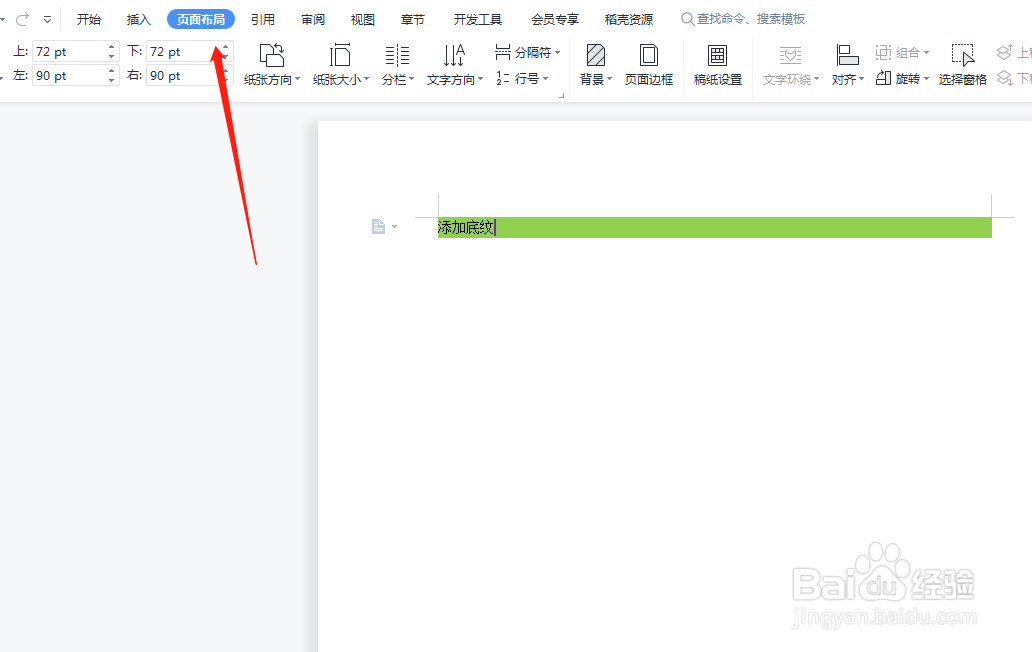Open the 纸张方向 page orientation icon
The height and width of the screenshot is (652, 1032).
coord(271,55)
